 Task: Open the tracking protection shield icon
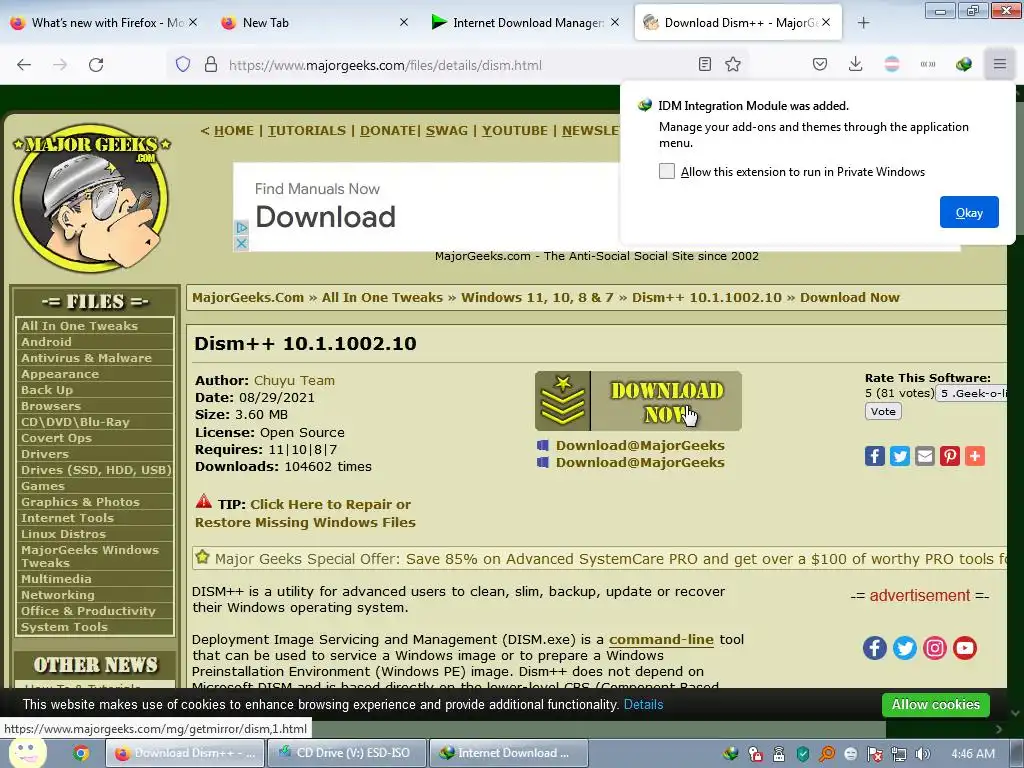183,65
